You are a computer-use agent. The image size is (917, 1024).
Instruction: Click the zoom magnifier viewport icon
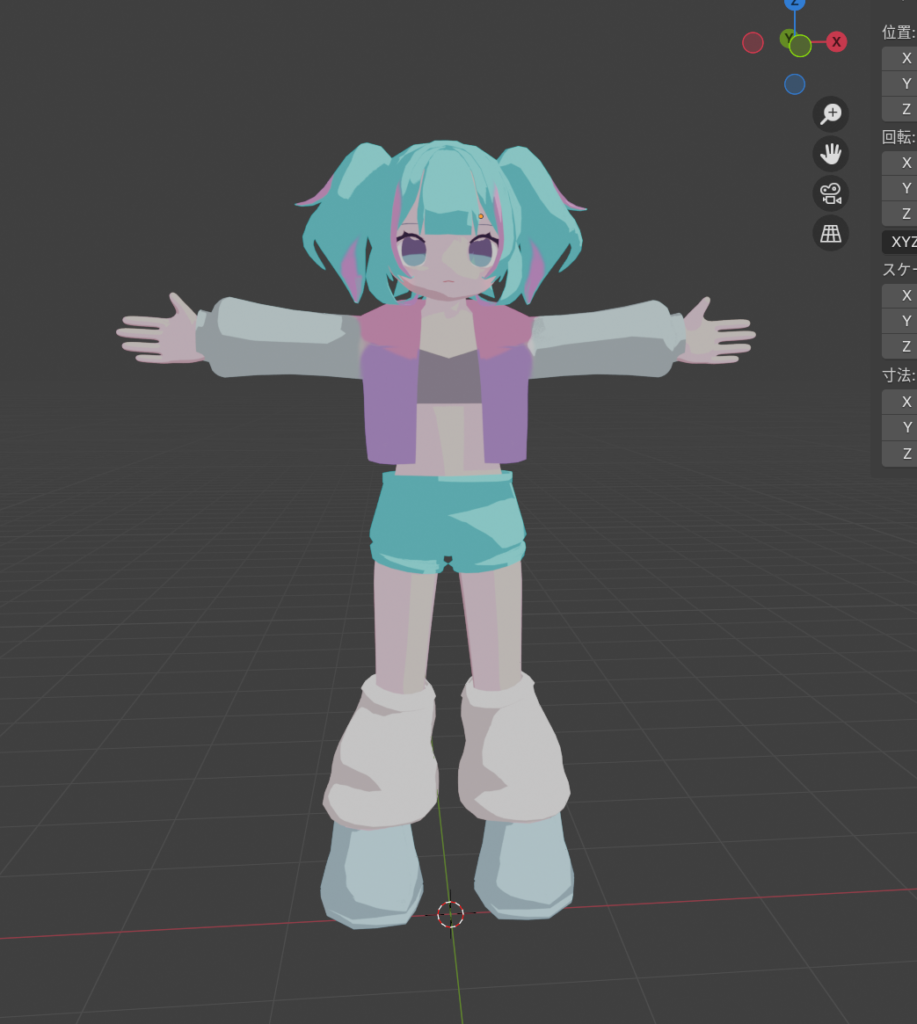[x=830, y=114]
